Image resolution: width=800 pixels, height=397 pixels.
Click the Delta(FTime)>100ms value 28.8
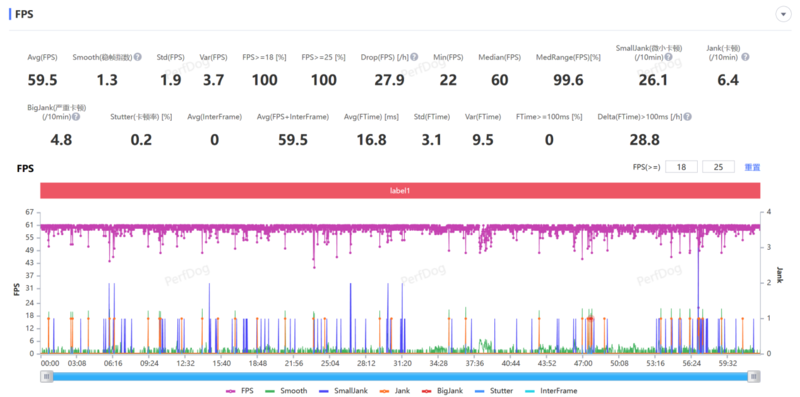tap(644, 140)
